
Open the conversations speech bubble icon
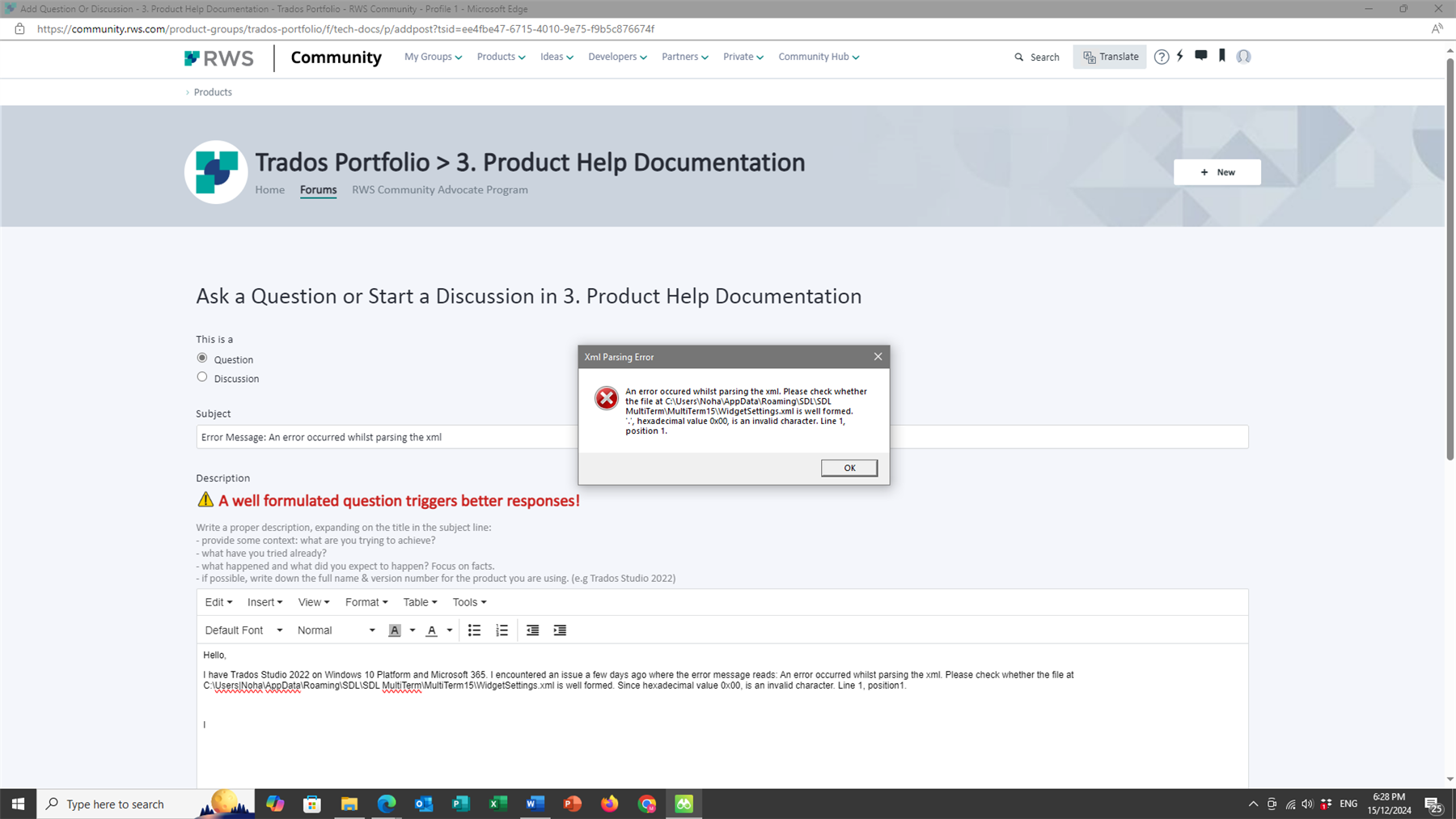[1201, 56]
